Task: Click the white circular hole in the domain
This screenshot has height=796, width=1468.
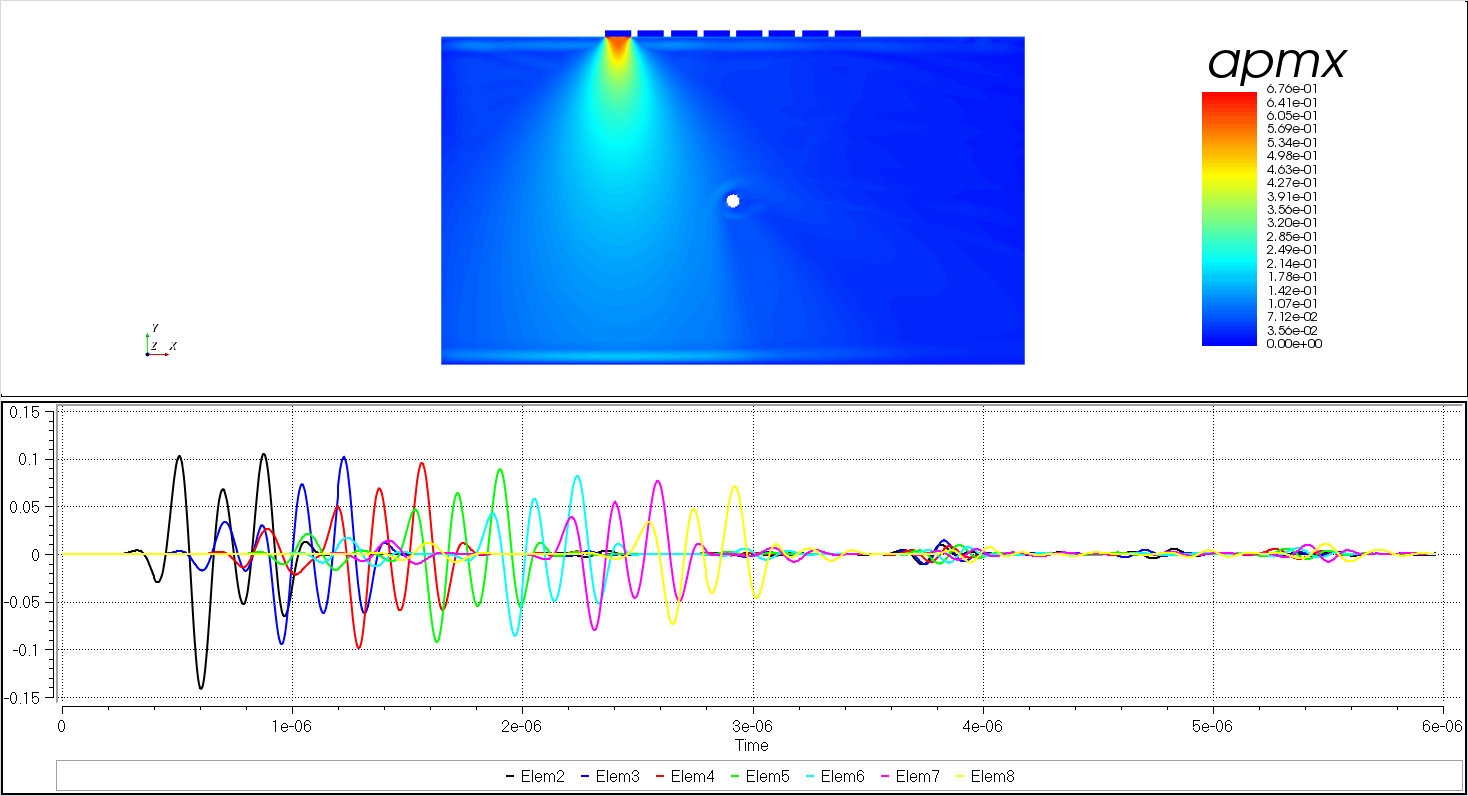Action: [x=733, y=201]
